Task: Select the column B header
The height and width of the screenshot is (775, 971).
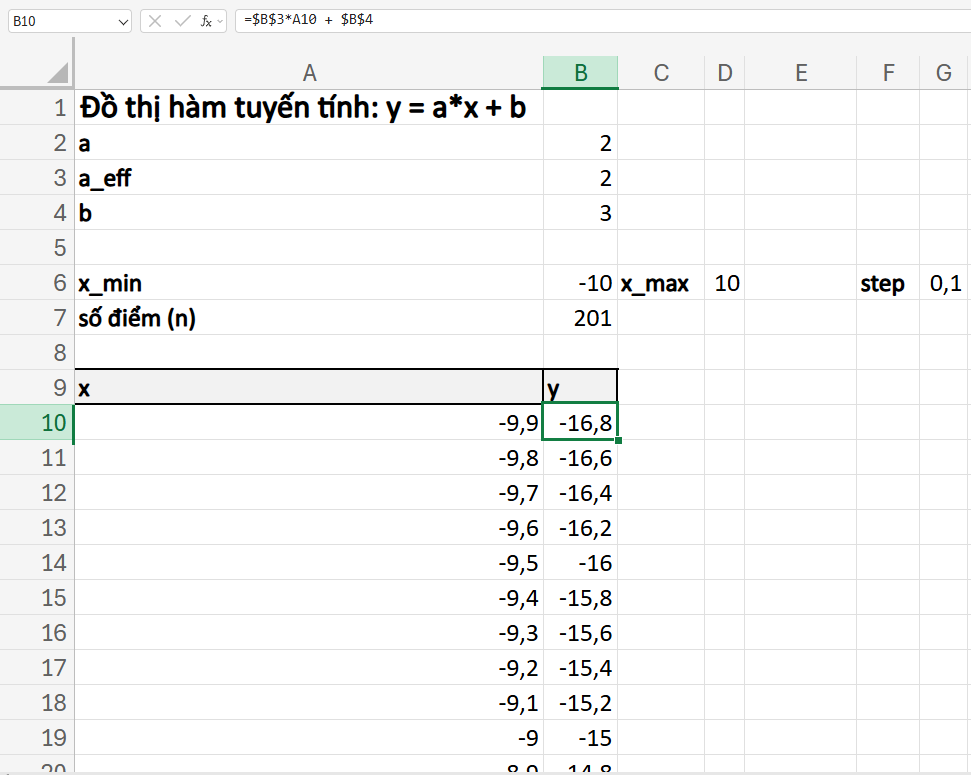Action: [579, 72]
